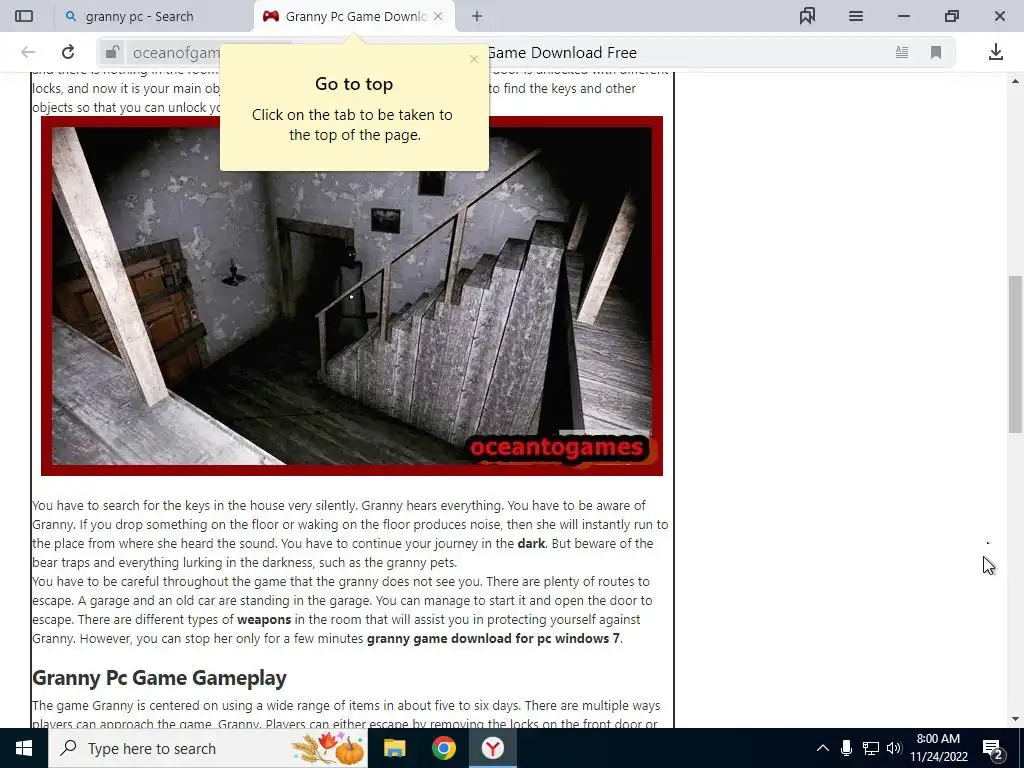Bookmark this page with the bookmark icon
The width and height of the screenshot is (1024, 768).
point(936,52)
